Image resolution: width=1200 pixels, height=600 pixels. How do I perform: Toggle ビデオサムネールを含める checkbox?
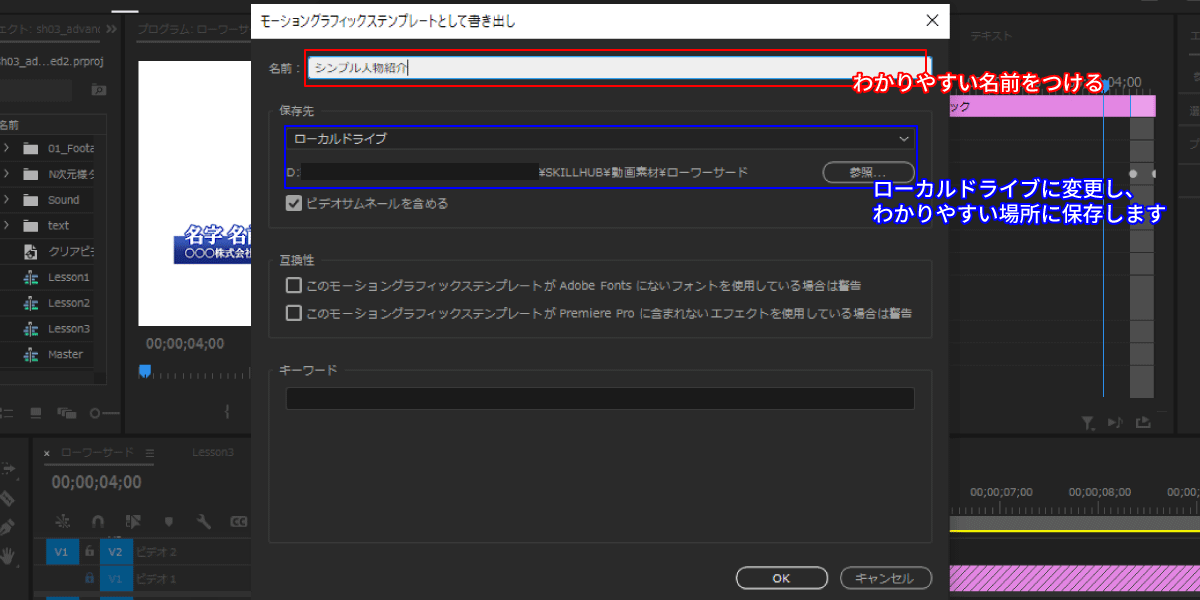point(294,203)
